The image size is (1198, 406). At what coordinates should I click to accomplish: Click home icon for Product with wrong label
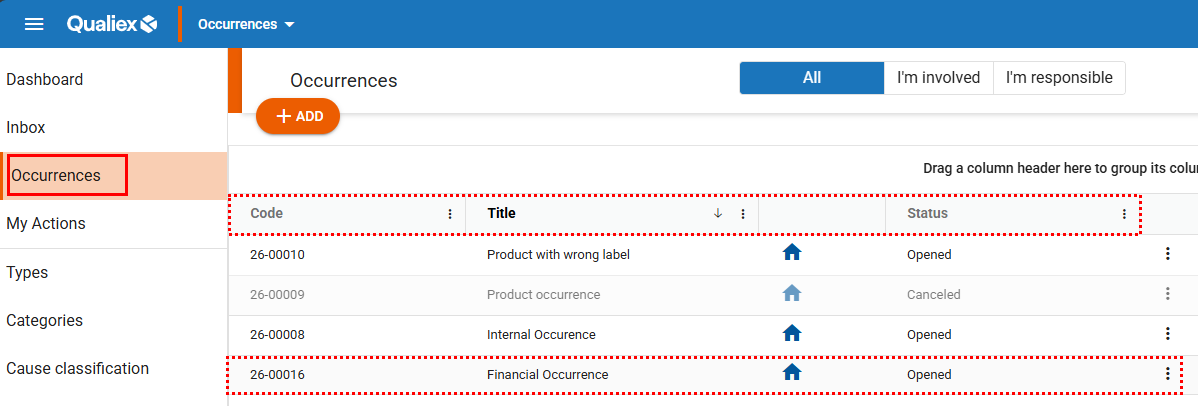tap(792, 253)
